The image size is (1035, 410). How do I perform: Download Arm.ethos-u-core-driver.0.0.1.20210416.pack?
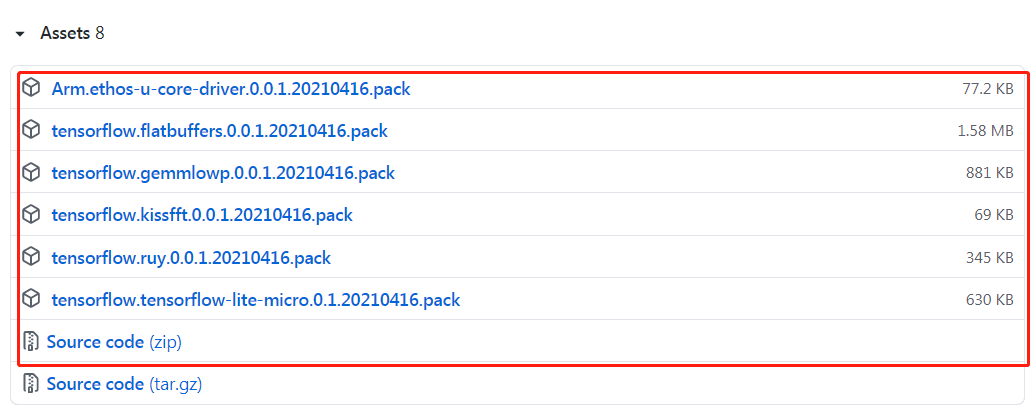pyautogui.click(x=231, y=88)
